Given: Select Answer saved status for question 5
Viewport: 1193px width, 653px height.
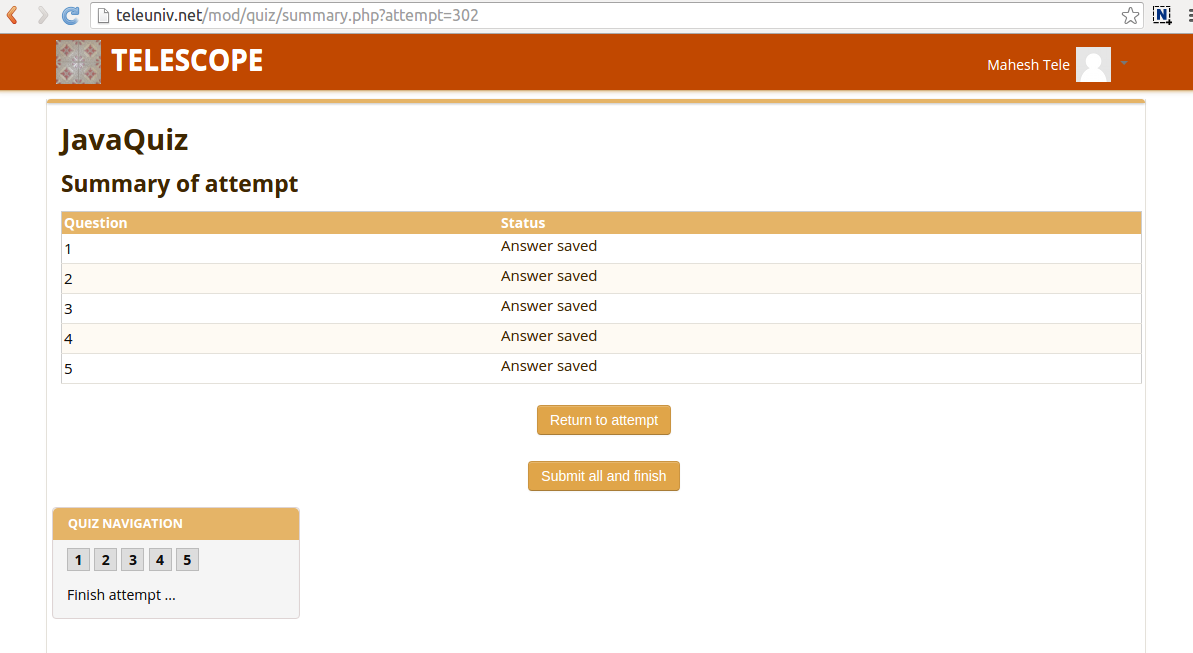Looking at the screenshot, I should pyautogui.click(x=549, y=366).
